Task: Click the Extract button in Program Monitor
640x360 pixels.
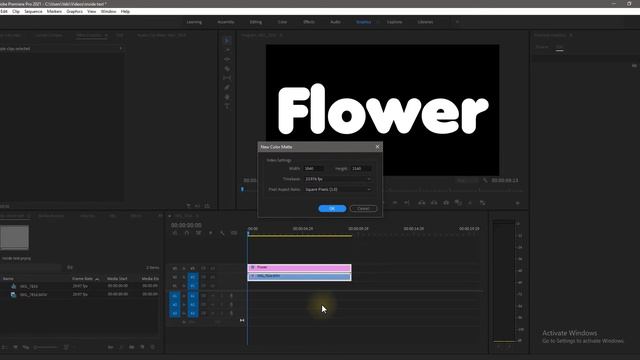Action: point(434,202)
